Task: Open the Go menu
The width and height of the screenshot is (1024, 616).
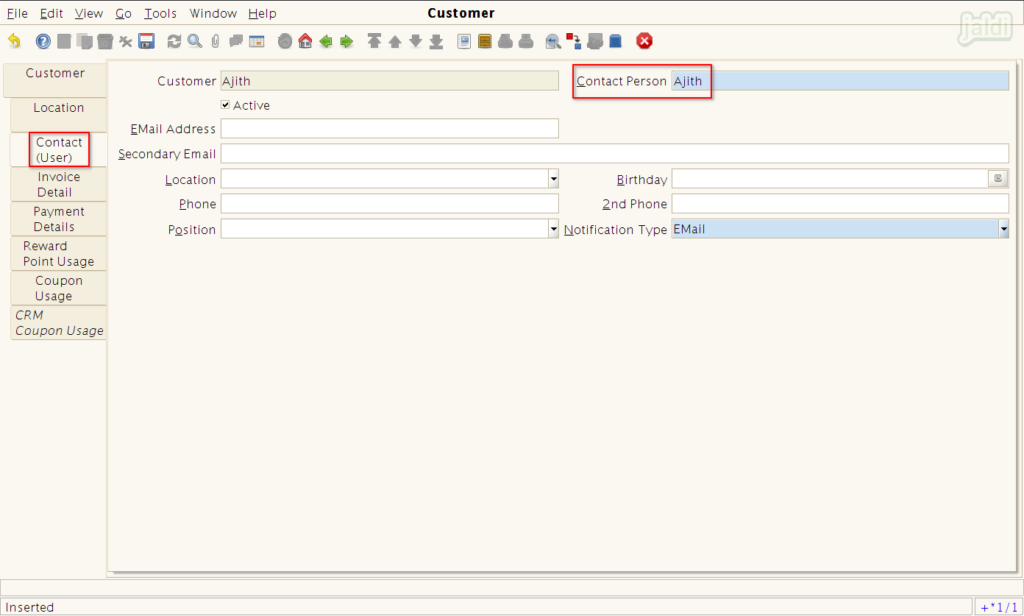Action: click(x=123, y=13)
